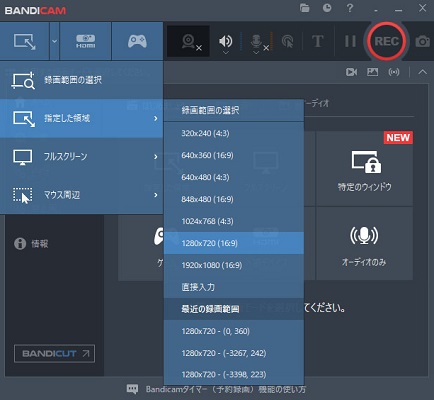
Task: Pick recent area 1280x720 - (-3267, 242)
Action: point(234,353)
